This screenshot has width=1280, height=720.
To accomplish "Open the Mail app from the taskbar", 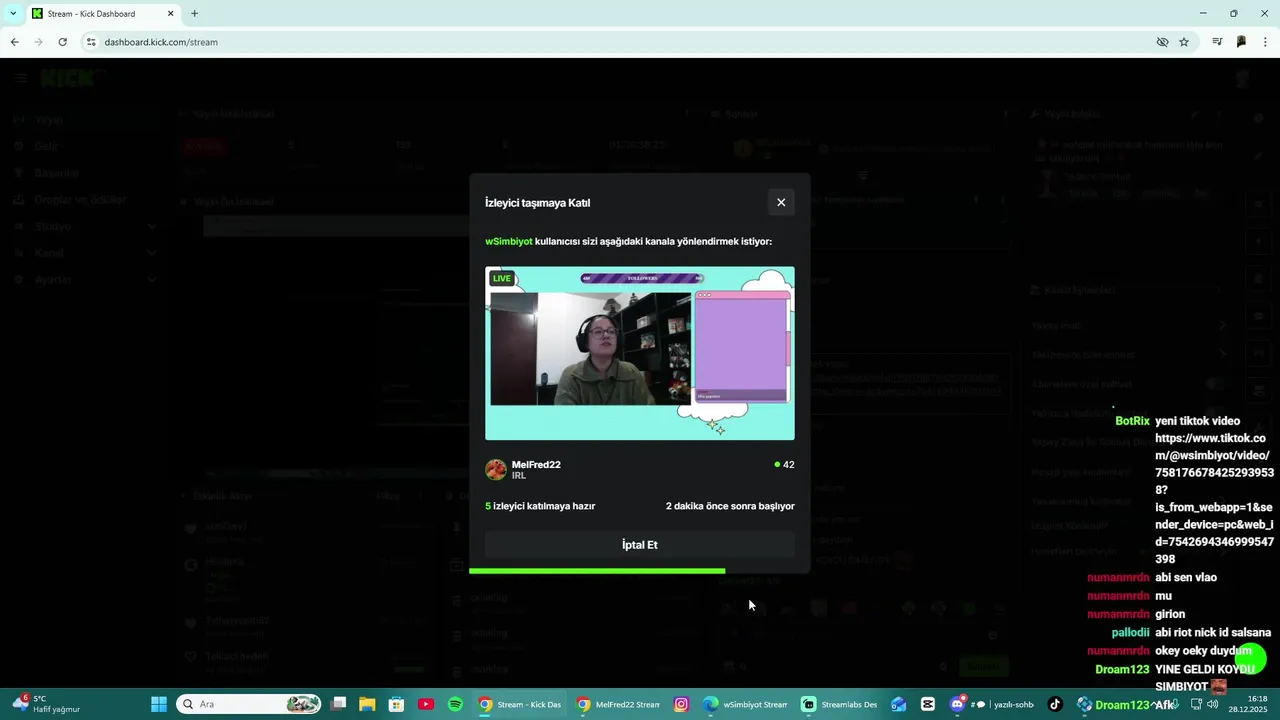I will (x=899, y=704).
